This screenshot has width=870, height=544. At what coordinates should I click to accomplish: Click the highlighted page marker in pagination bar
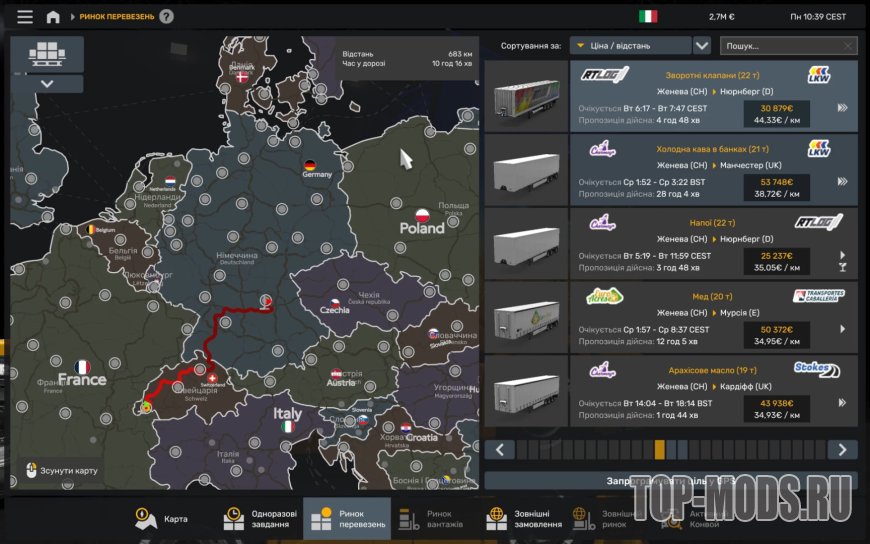click(660, 450)
